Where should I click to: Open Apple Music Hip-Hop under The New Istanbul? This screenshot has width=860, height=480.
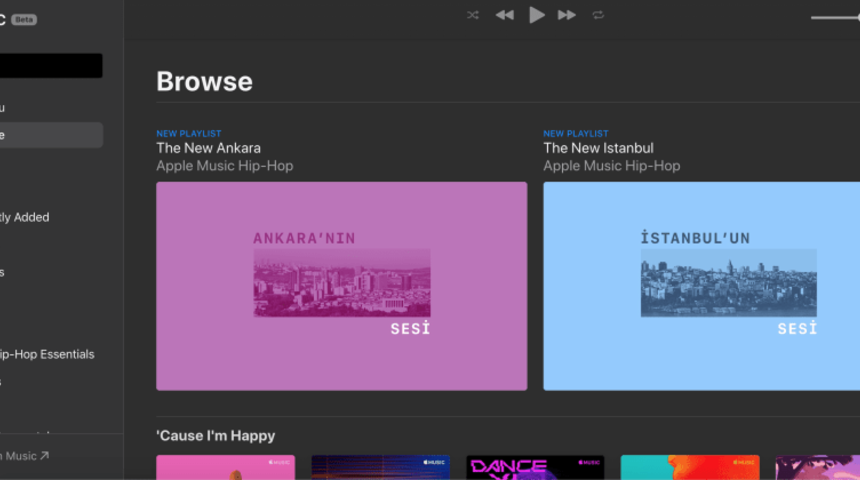[x=612, y=166]
